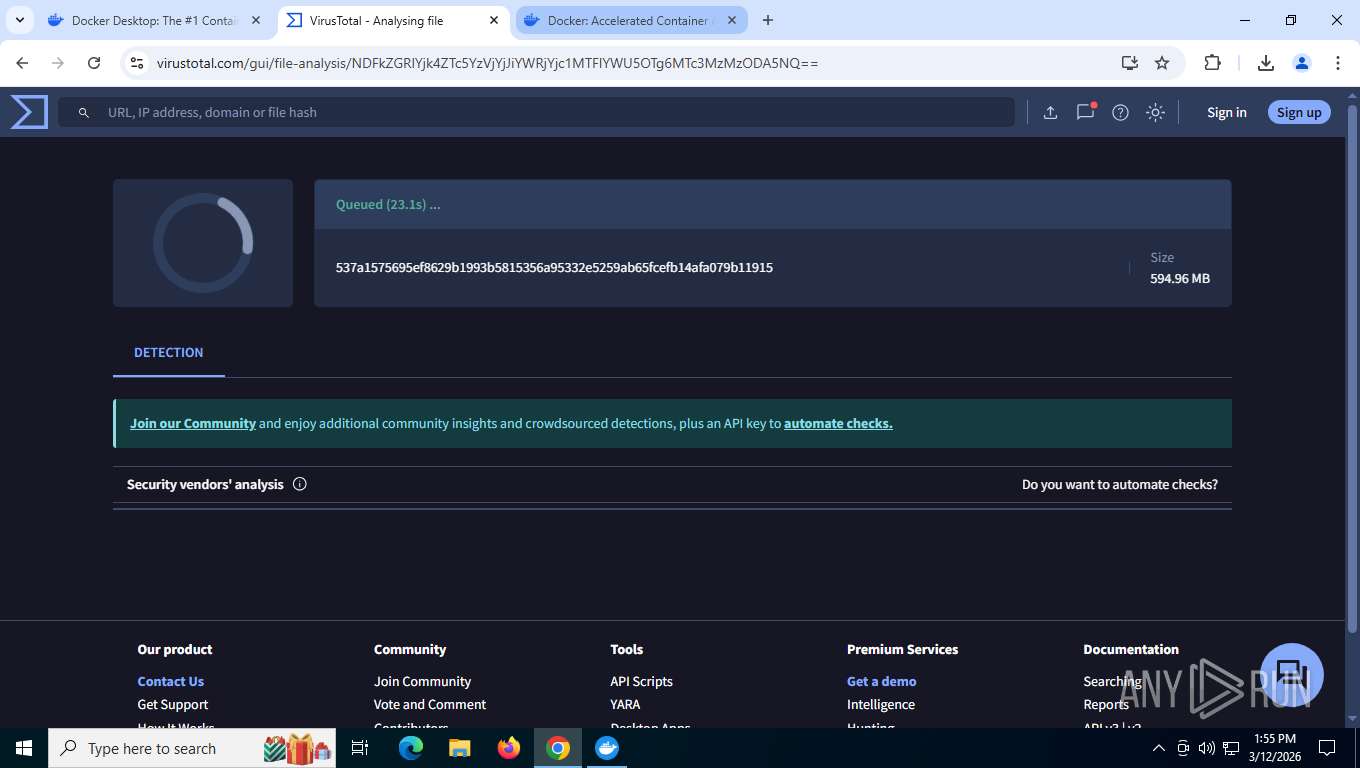Switch to Docker Desktop: The #1 Container tab
The image size is (1360, 768).
154,20
